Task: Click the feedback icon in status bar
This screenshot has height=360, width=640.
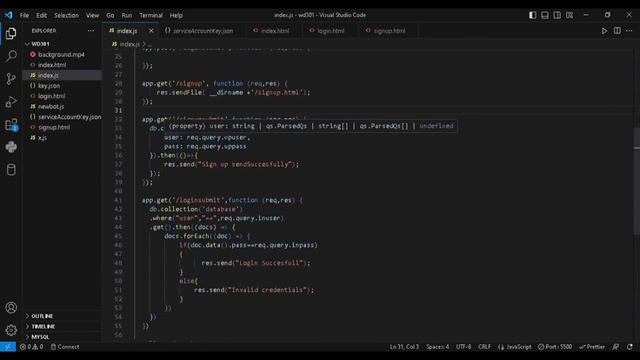Action: click(x=616, y=347)
